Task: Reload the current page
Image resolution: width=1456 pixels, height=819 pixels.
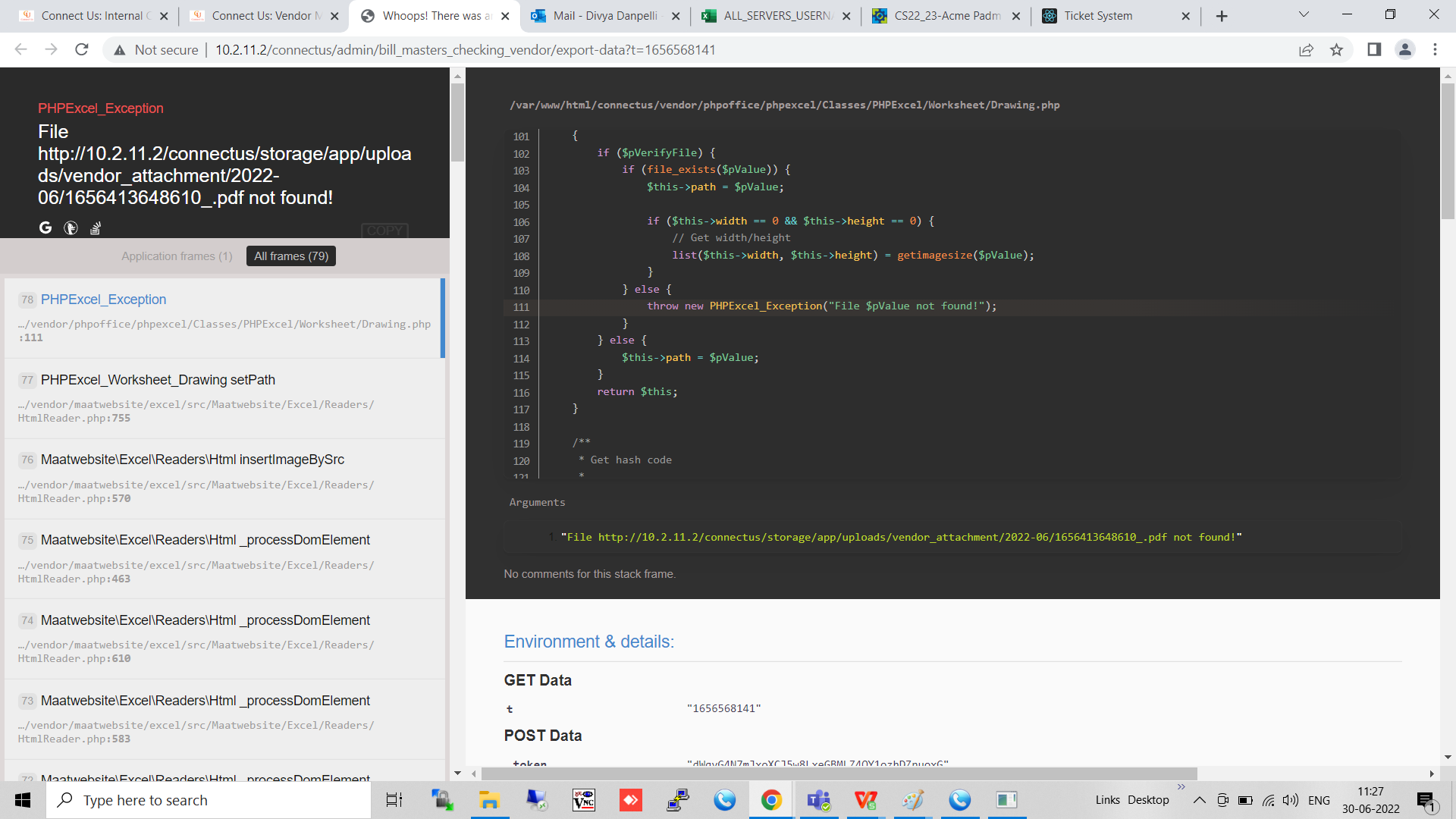Action: click(x=82, y=49)
